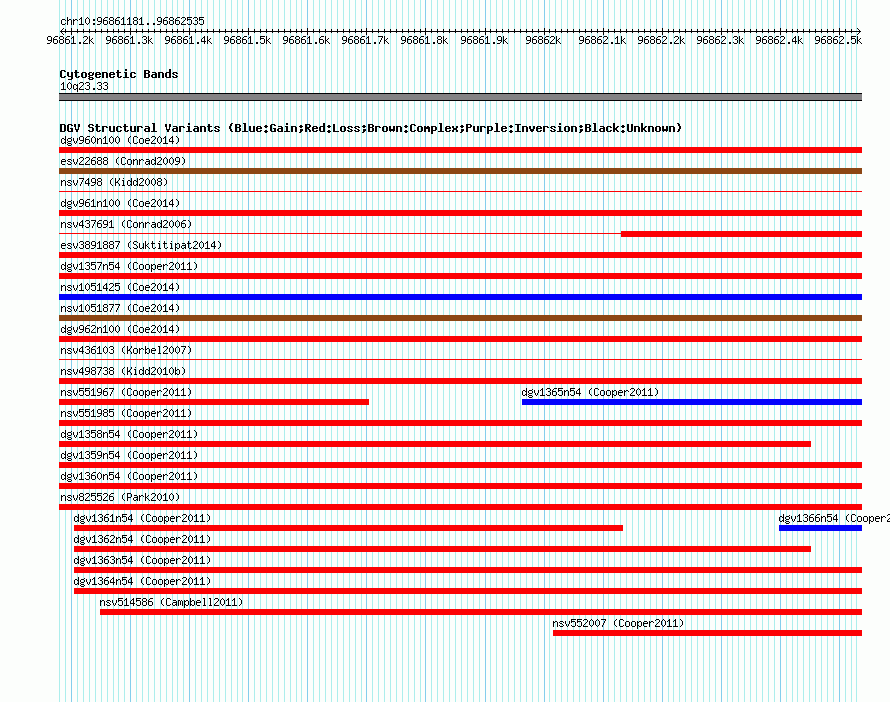The image size is (890, 702).
Task: Select nsv825526 (Park2010) variant
Action: [120, 497]
